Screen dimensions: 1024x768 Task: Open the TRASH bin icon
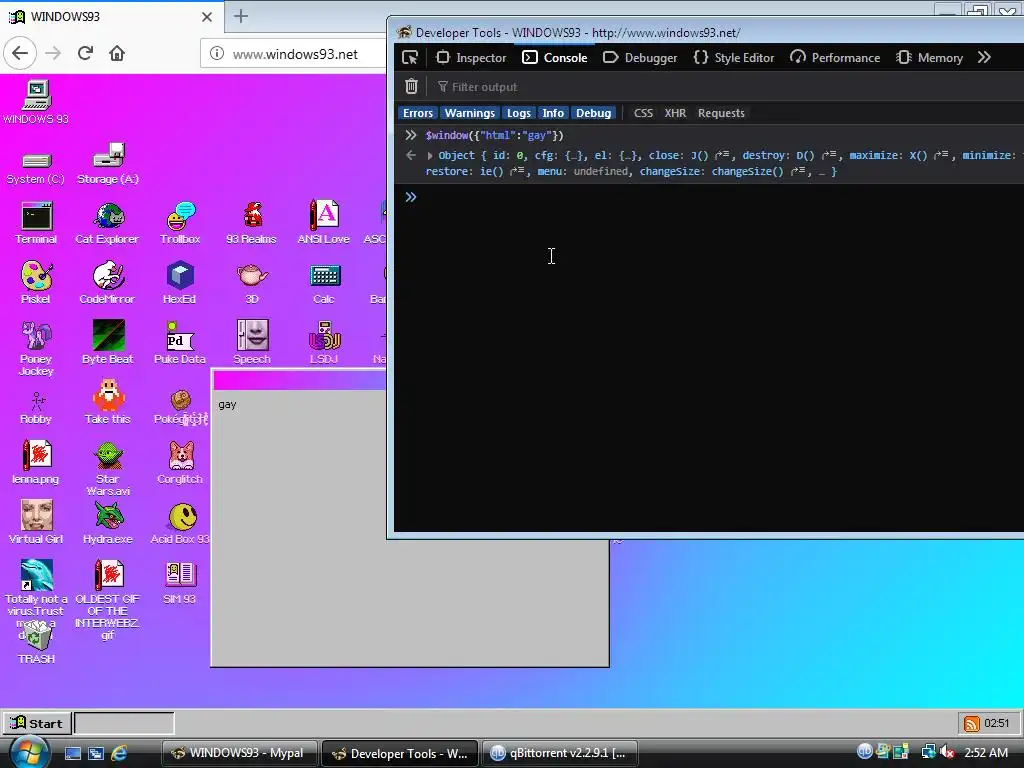(x=36, y=643)
